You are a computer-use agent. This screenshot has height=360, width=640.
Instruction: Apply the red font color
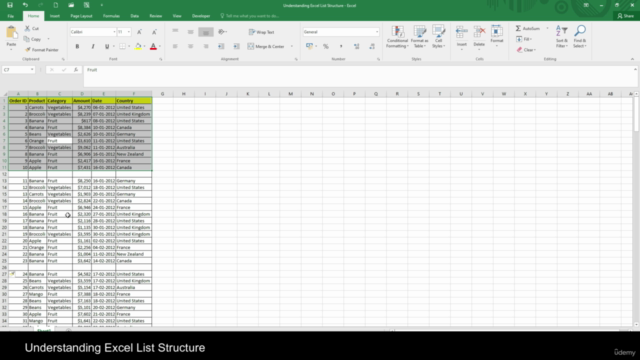click(x=153, y=47)
